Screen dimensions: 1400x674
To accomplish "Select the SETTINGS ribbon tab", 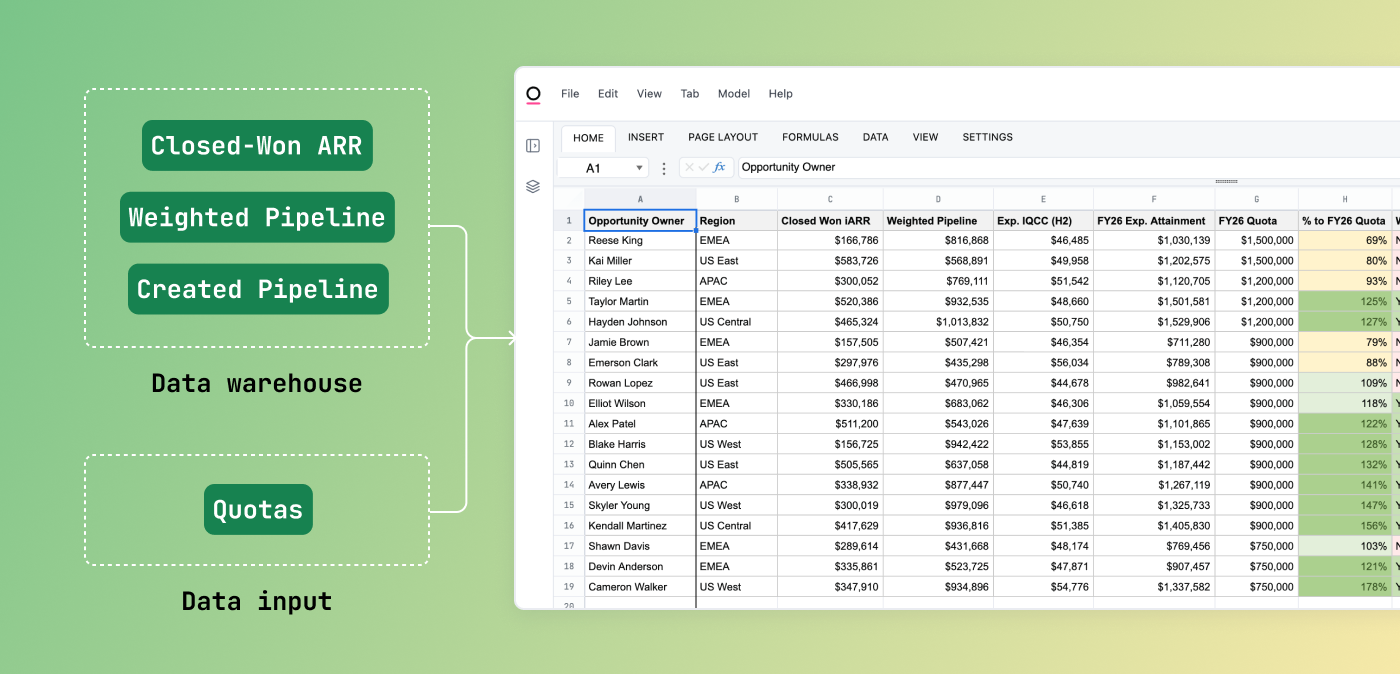I will (987, 137).
